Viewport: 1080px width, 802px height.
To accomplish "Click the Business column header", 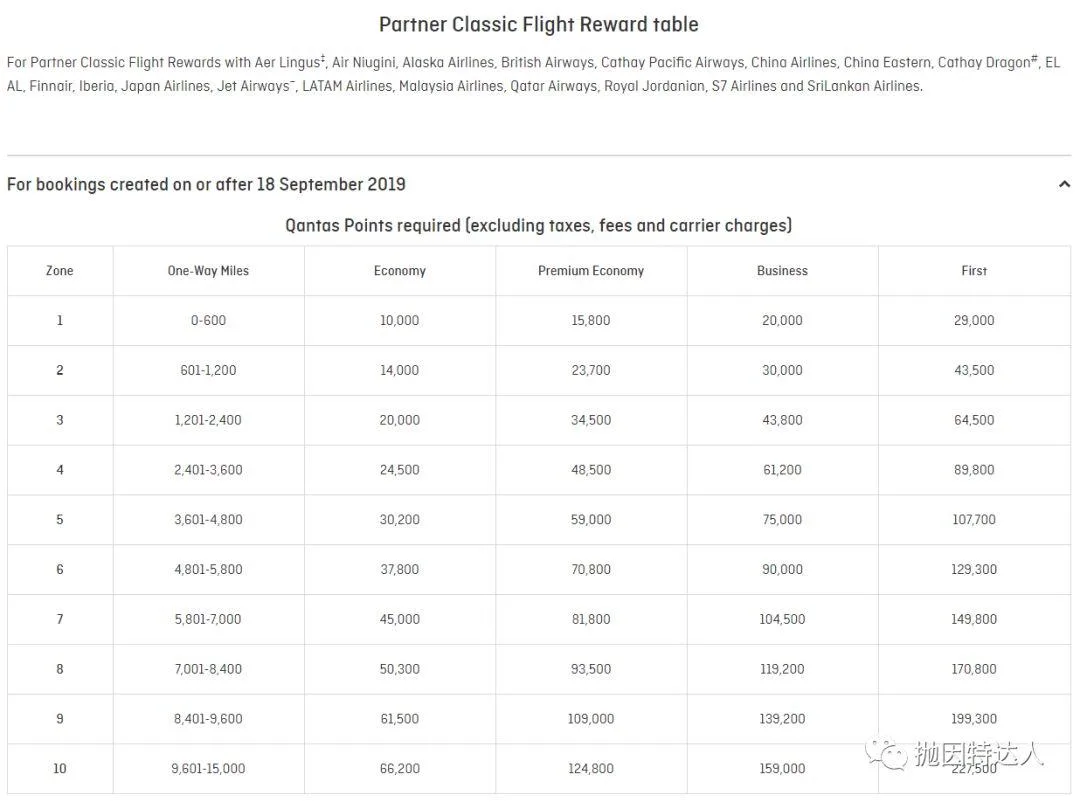I will [782, 270].
